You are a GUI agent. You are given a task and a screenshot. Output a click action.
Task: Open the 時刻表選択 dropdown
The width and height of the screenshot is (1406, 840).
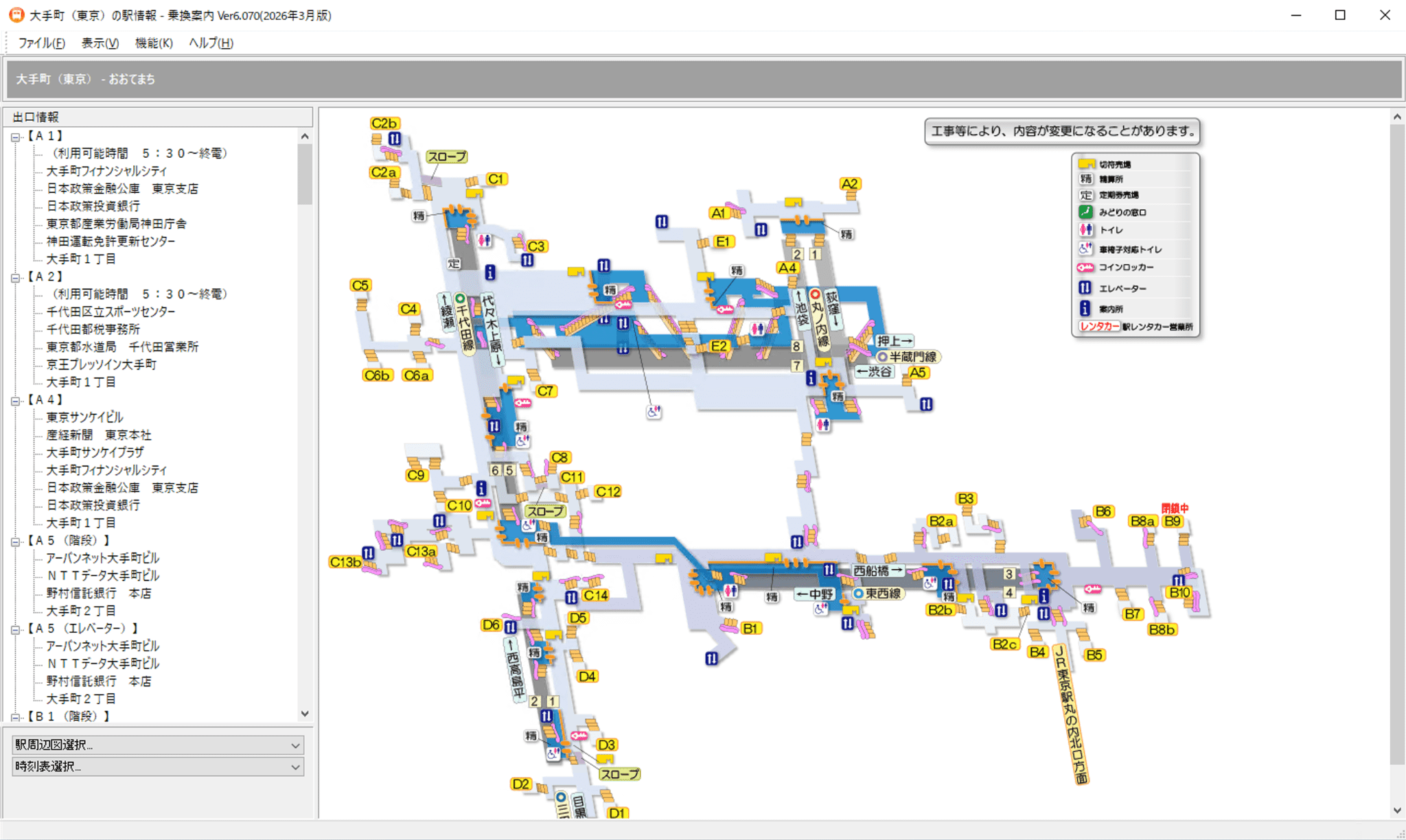tap(157, 767)
